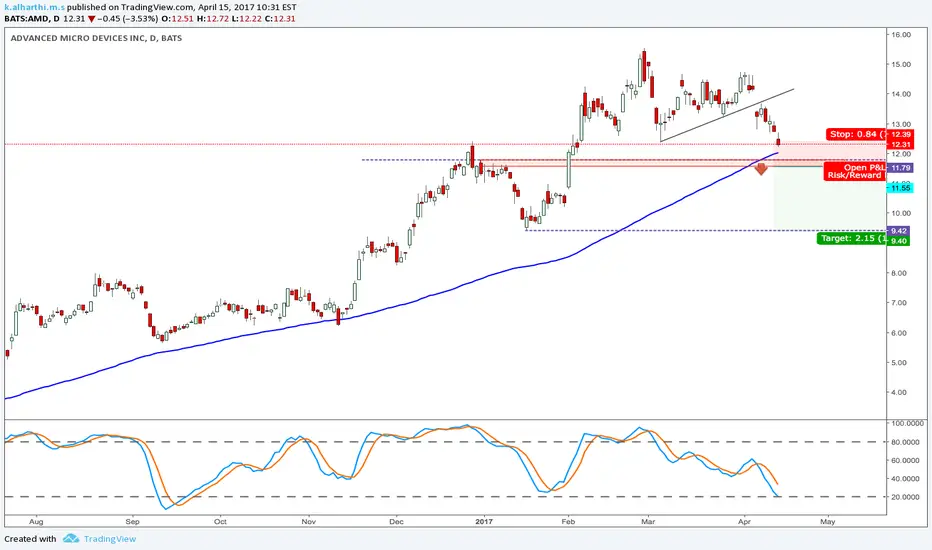Click the 4.00 price axis label
This screenshot has width=932, height=550.
(x=900, y=392)
